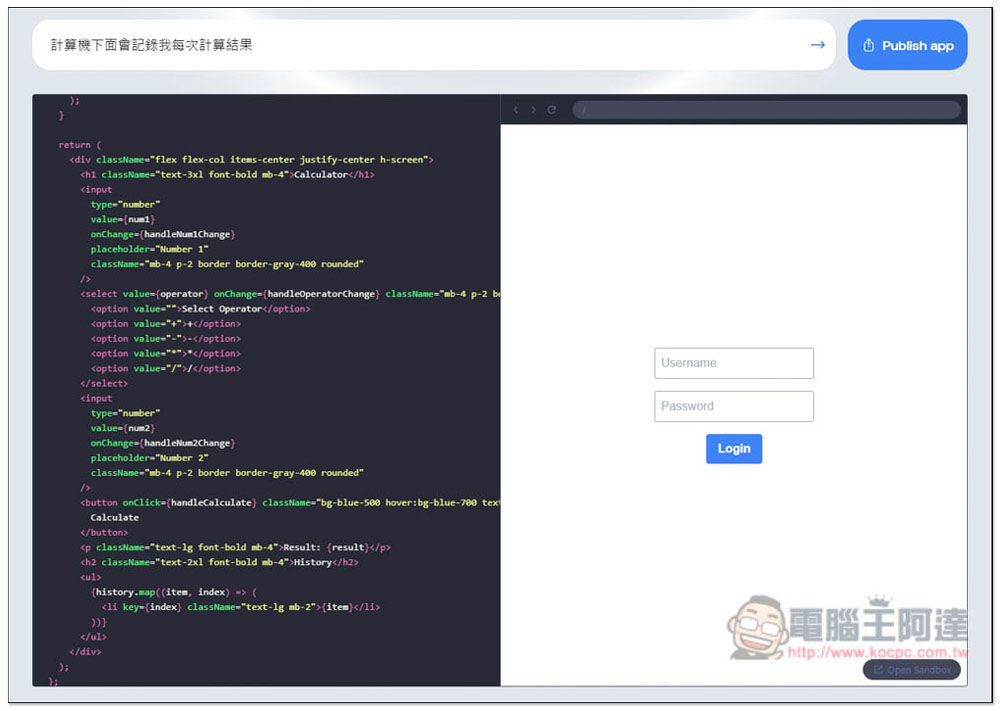
Task: Click the li key={index} code line
Action: point(240,607)
